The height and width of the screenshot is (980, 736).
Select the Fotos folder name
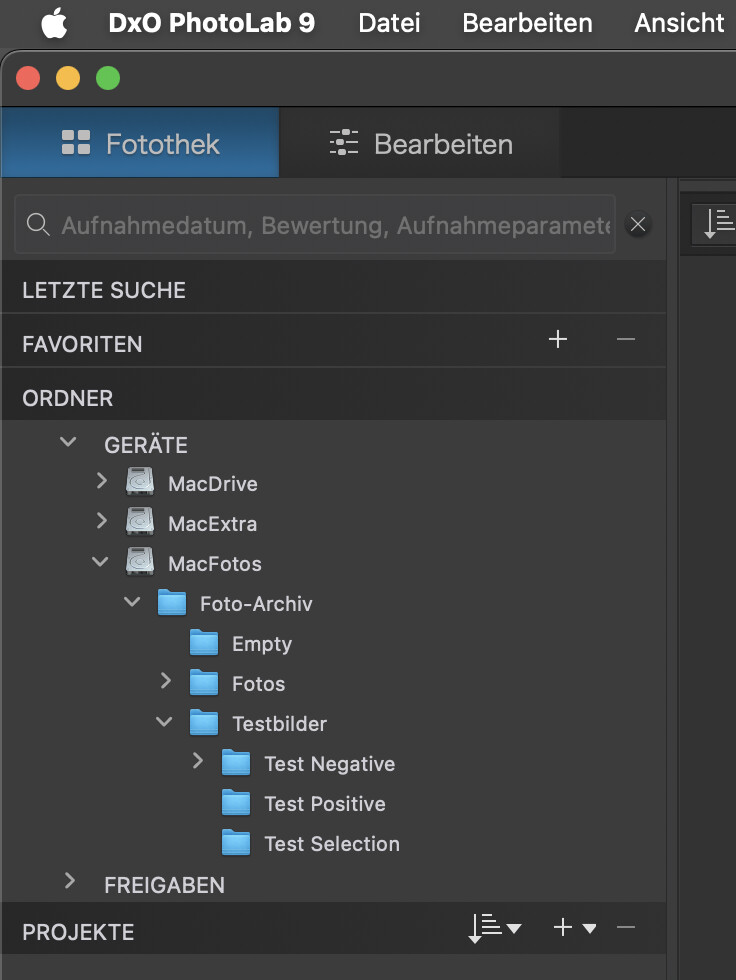point(259,684)
